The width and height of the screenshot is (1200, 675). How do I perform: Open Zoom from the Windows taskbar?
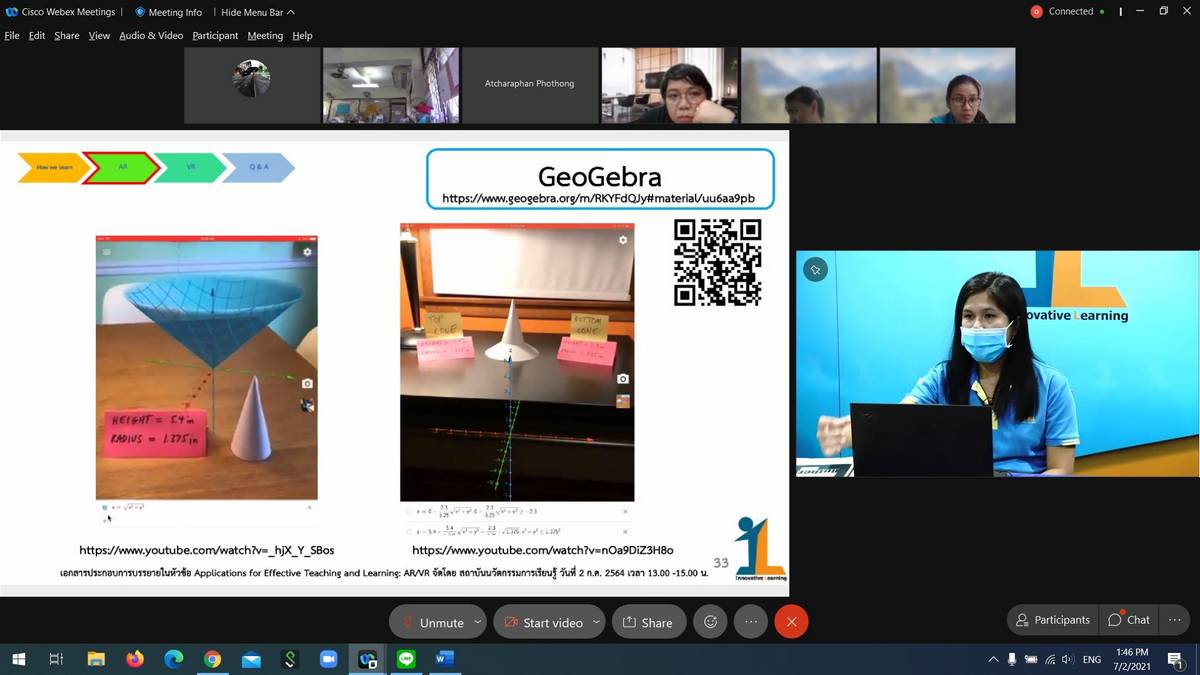pos(328,659)
